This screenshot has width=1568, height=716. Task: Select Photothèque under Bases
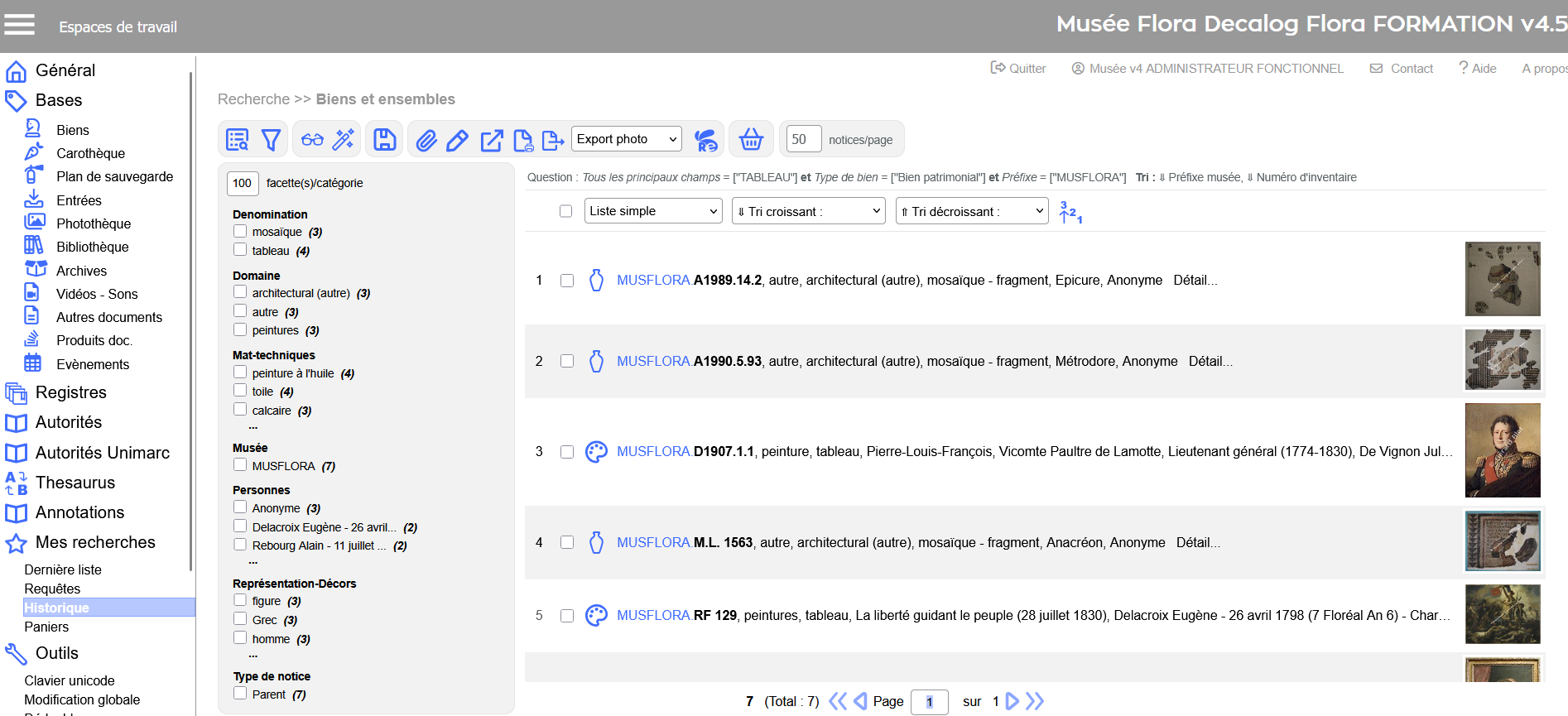[93, 223]
